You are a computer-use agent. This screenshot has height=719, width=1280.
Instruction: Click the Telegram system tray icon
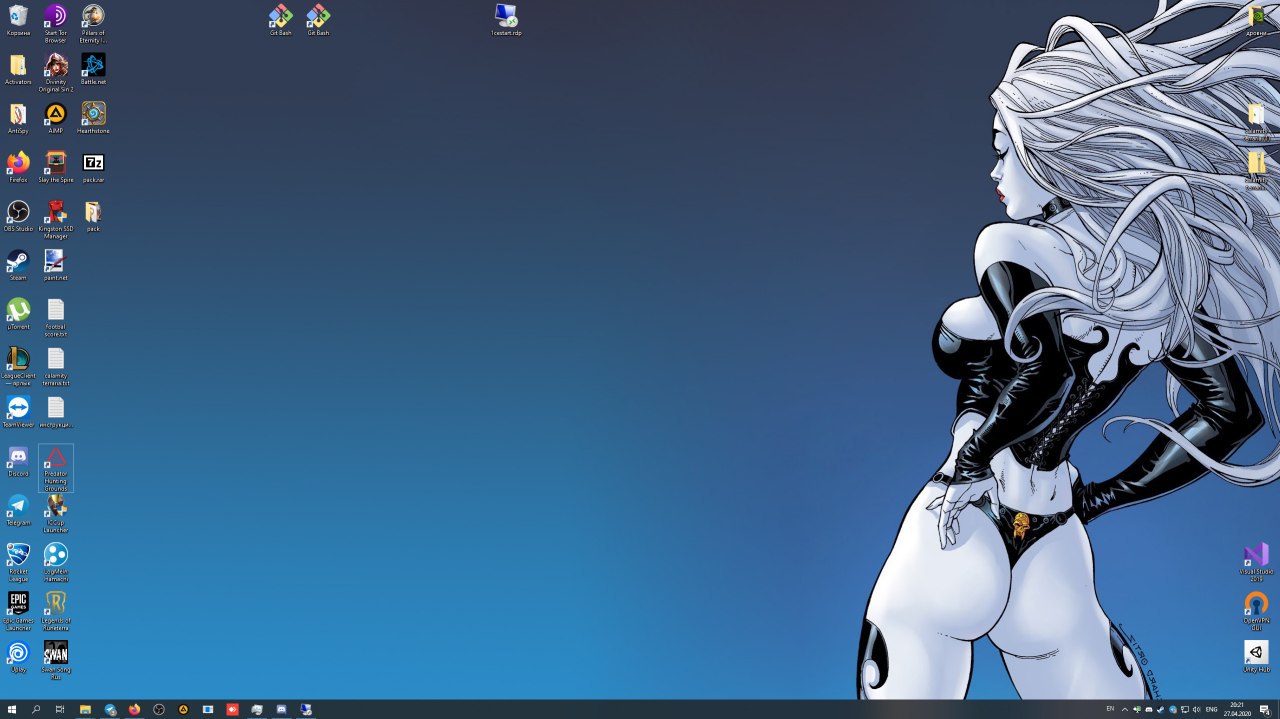pos(1173,709)
